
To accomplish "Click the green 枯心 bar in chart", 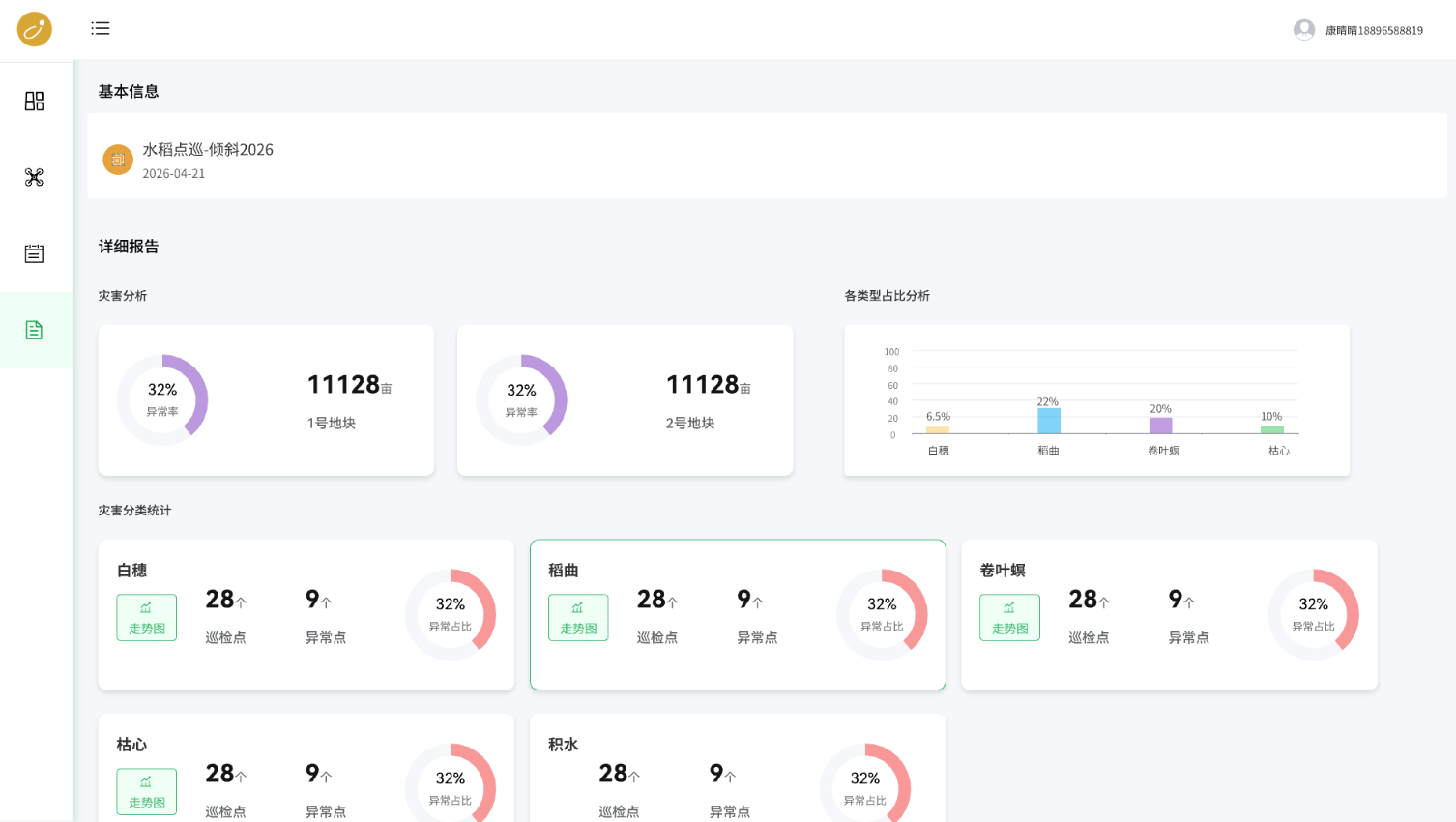I will pyautogui.click(x=1272, y=429).
